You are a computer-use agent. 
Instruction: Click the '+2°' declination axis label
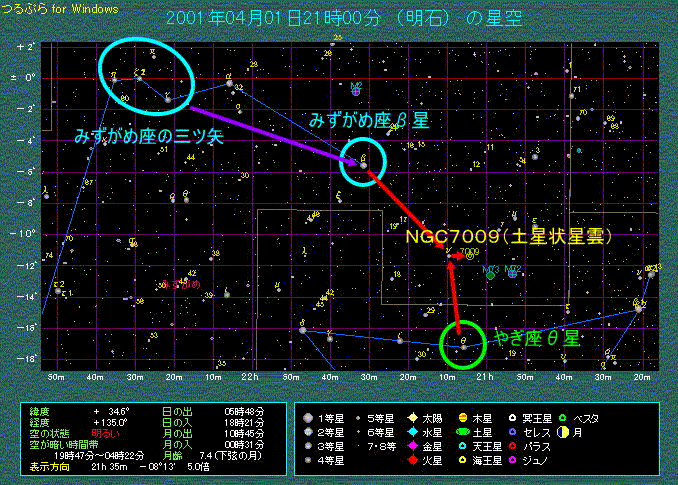(x=25, y=47)
